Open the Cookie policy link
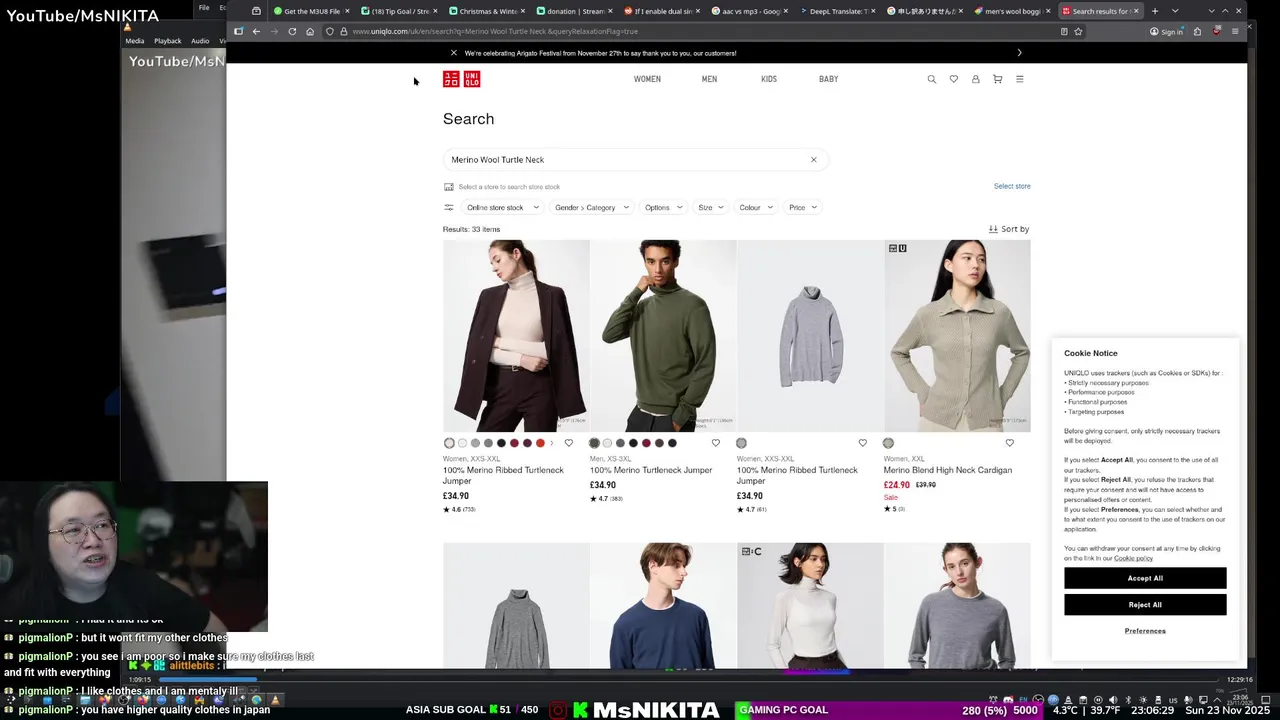1280x720 pixels. point(1133,558)
